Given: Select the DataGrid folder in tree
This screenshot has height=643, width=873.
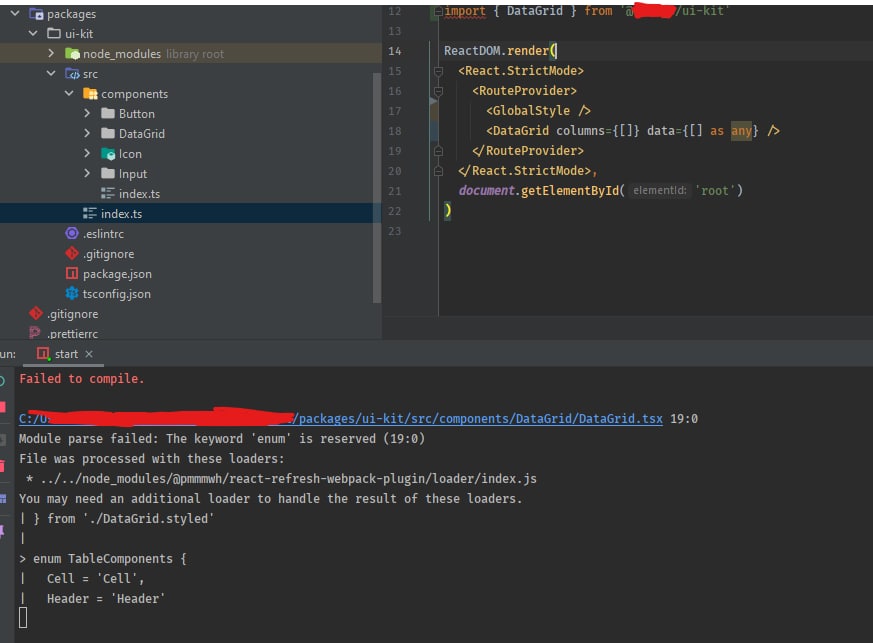Looking at the screenshot, I should click(x=141, y=134).
